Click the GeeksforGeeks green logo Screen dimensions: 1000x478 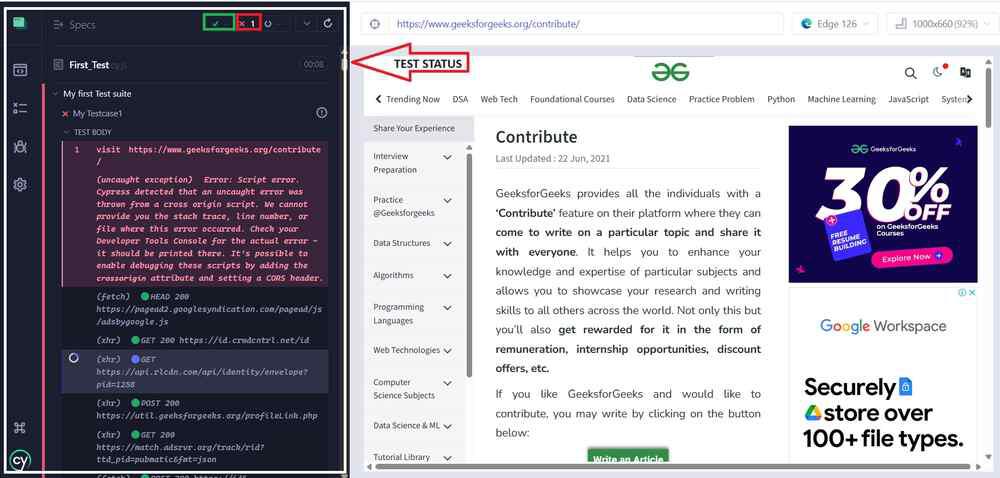[670, 71]
